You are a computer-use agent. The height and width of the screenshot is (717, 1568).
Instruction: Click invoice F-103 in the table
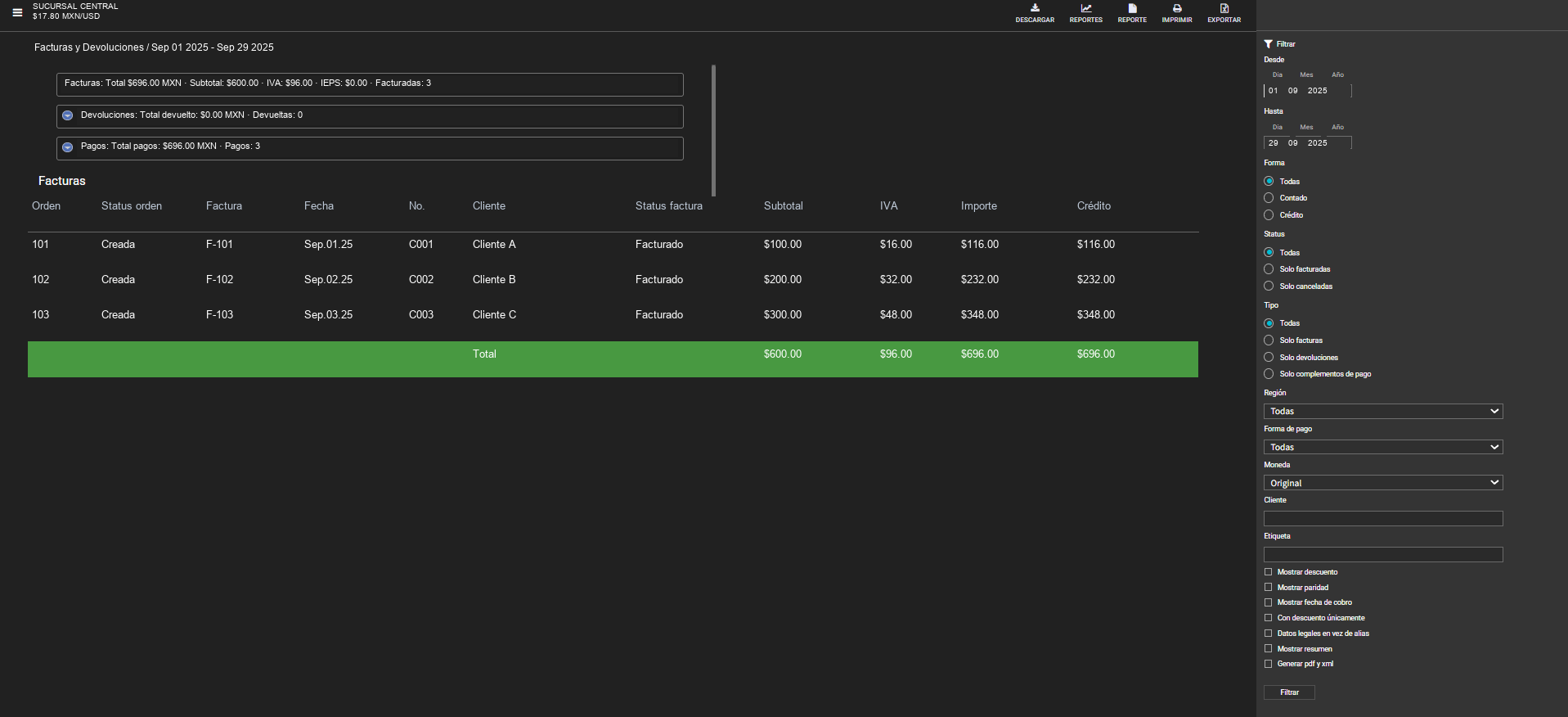click(219, 315)
